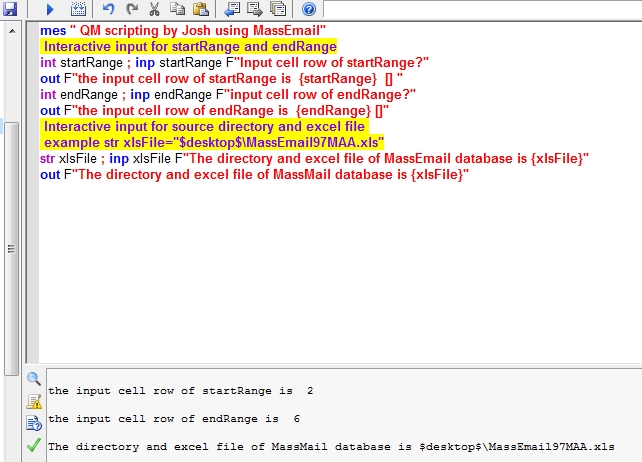Click the Compile macro icon
Viewport: 642px width, 462px height.
pos(77,9)
